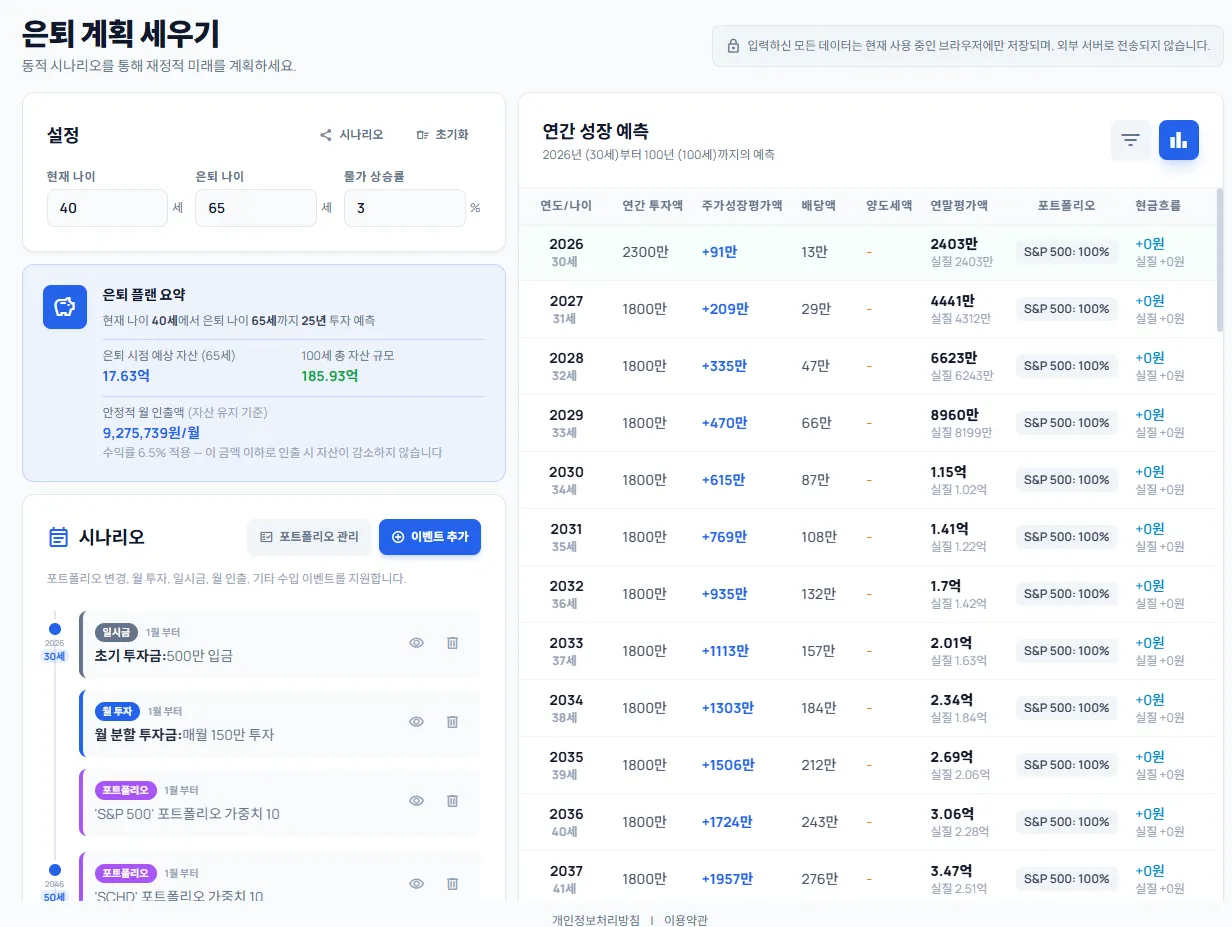This screenshot has height=927, width=1232.
Task: Click the 양도세액 column header
Action: tap(889, 206)
